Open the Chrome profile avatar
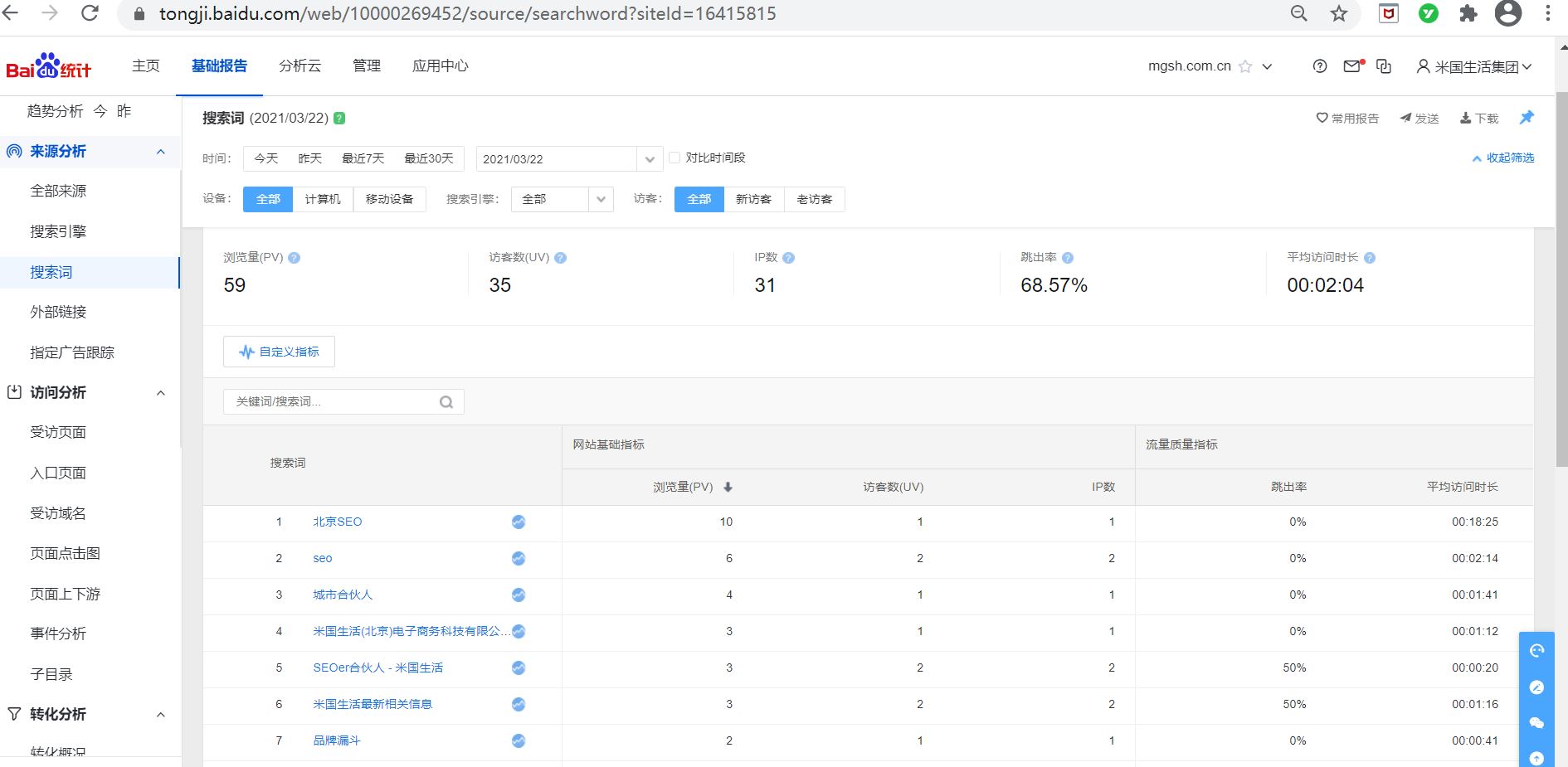The width and height of the screenshot is (1568, 767). [1507, 13]
